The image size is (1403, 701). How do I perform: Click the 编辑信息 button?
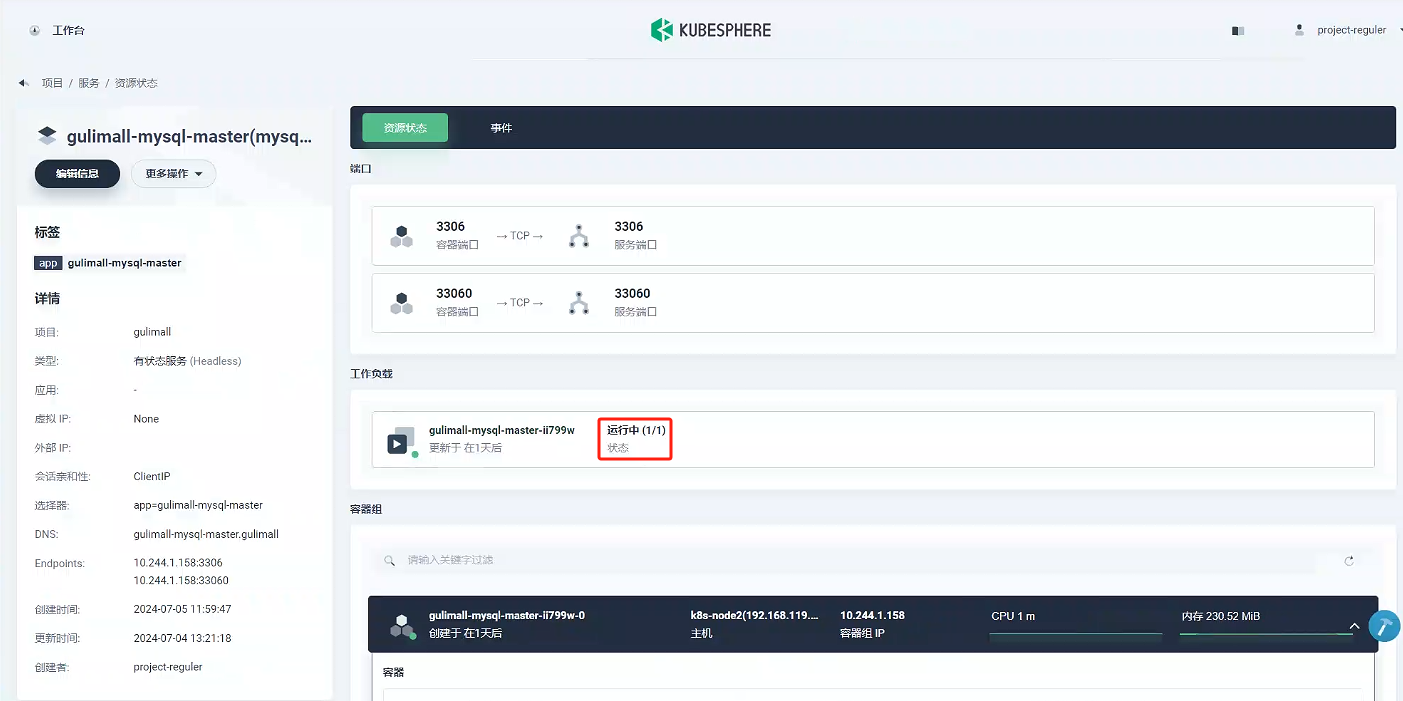77,174
